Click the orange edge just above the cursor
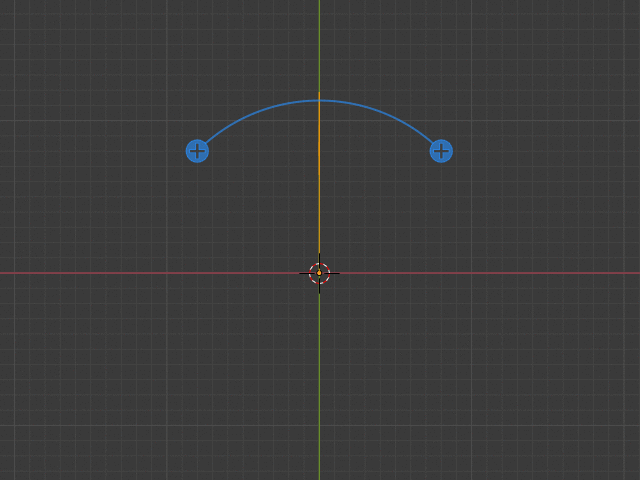This screenshot has height=480, width=640. tap(319, 245)
